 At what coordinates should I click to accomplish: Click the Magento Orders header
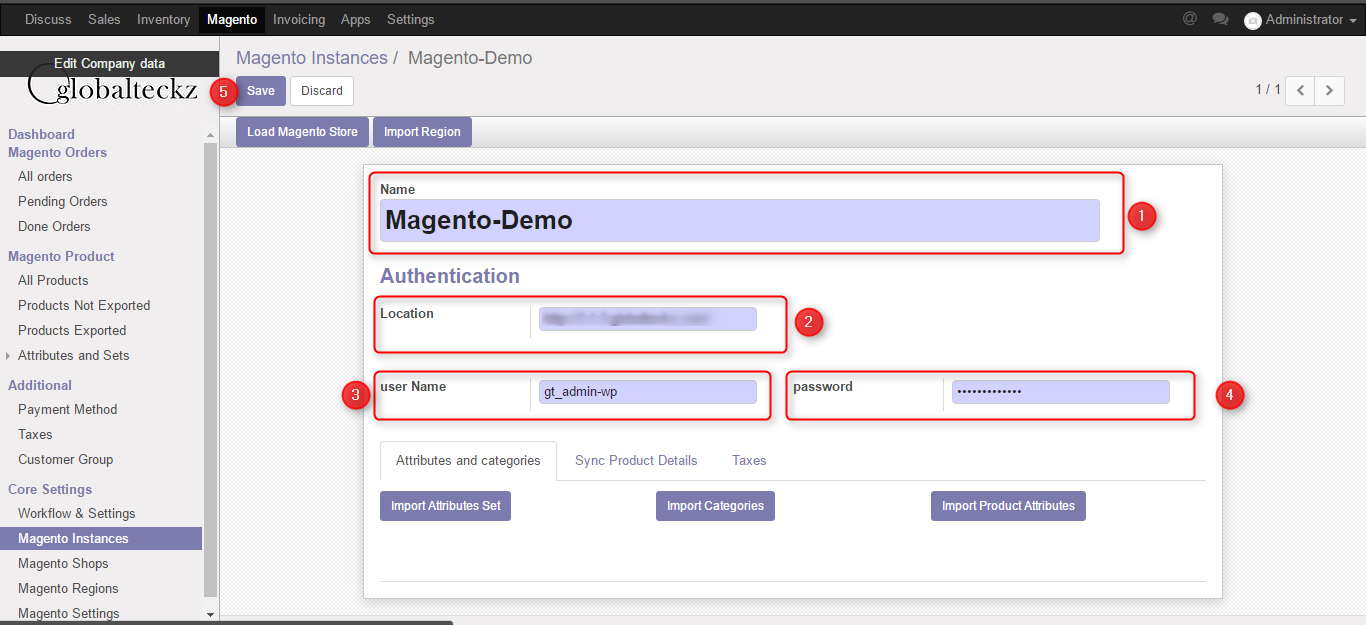pos(57,153)
